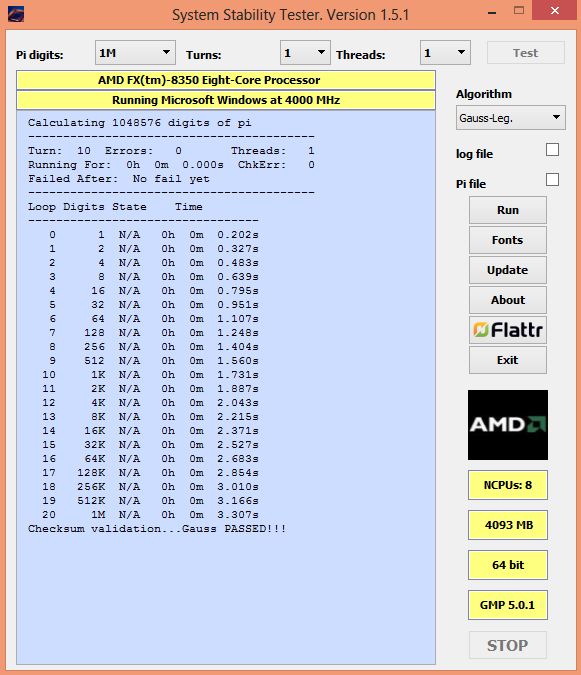Open the Threads dropdown

[445, 53]
